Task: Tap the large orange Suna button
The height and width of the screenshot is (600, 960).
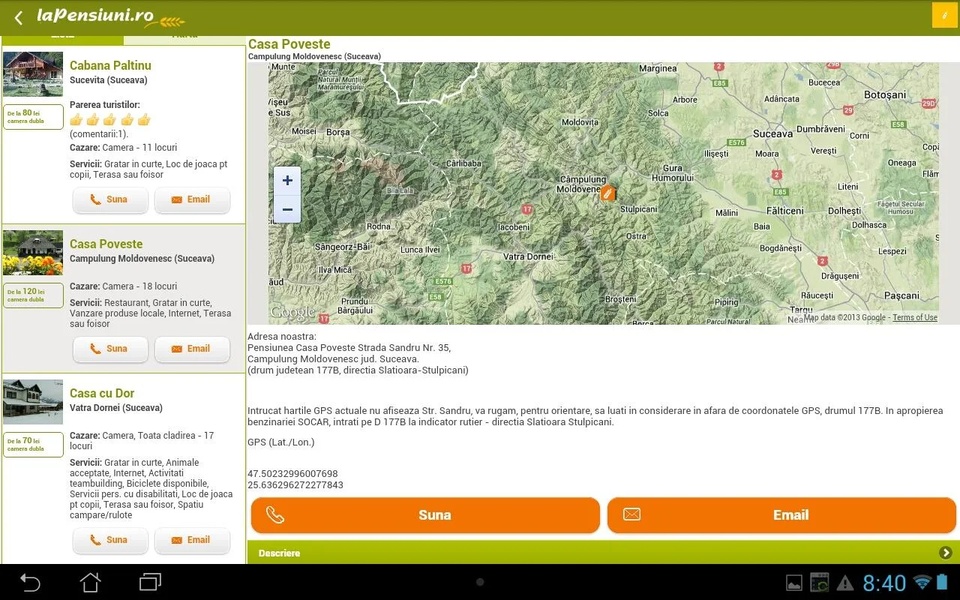Action: pyautogui.click(x=425, y=515)
